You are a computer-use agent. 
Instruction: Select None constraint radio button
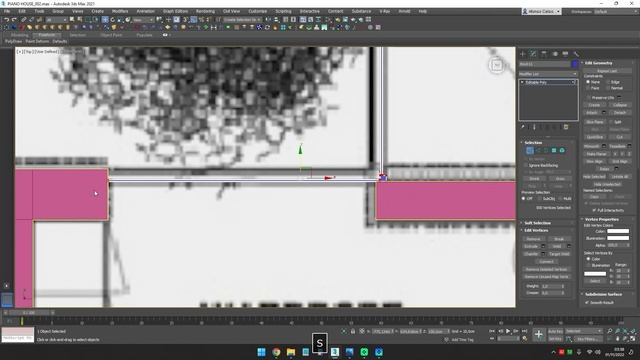[588, 82]
